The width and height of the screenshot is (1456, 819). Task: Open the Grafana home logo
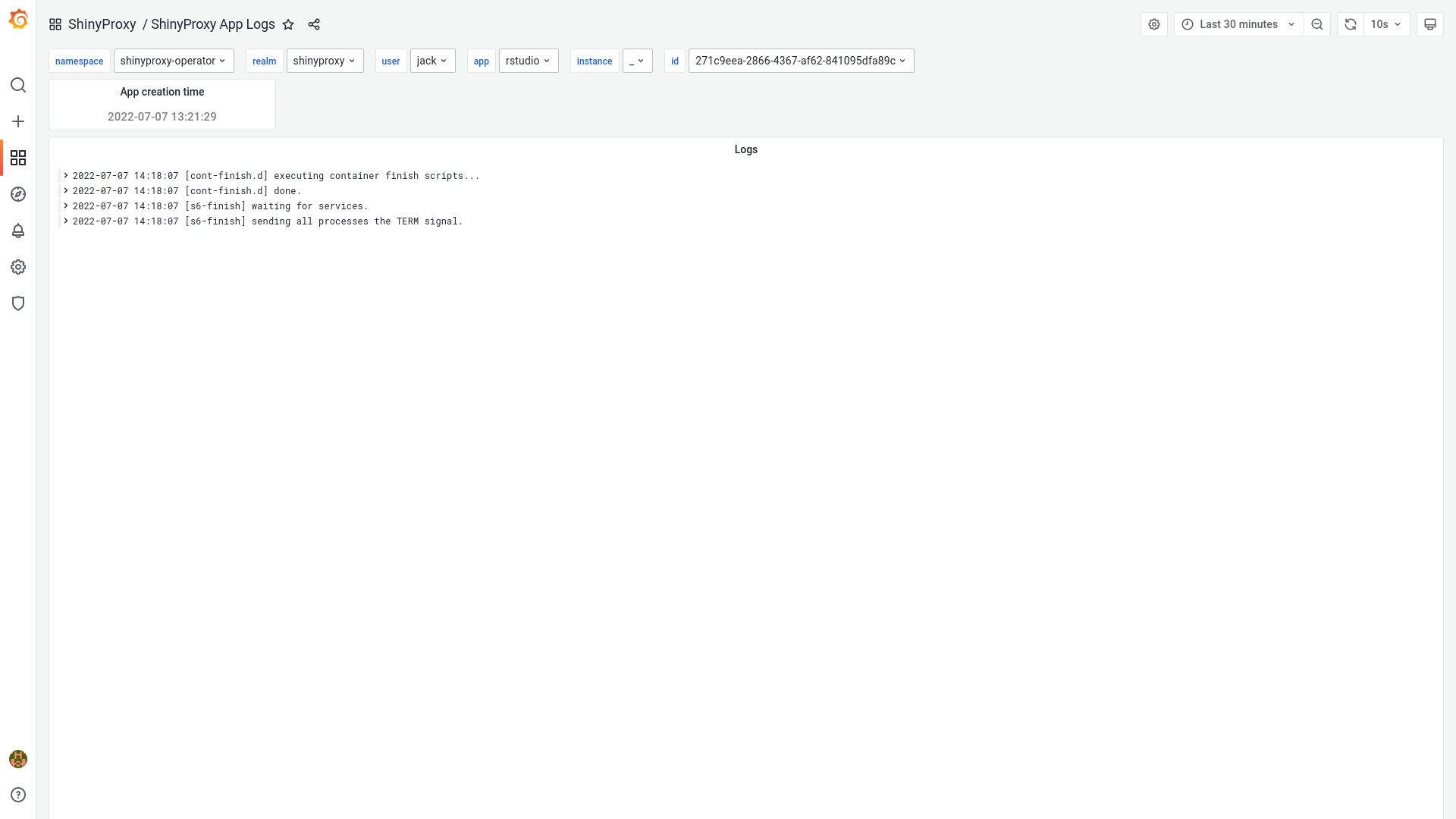click(x=18, y=20)
